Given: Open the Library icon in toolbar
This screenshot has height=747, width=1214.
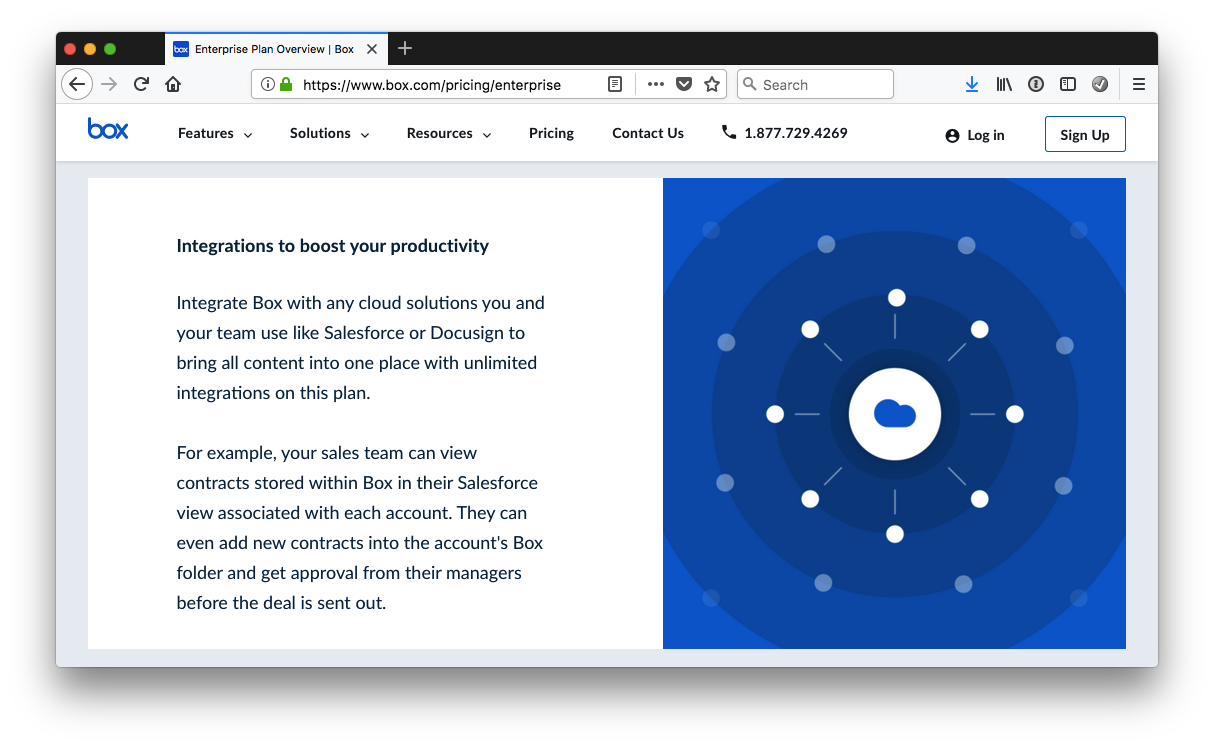Looking at the screenshot, I should [1004, 85].
